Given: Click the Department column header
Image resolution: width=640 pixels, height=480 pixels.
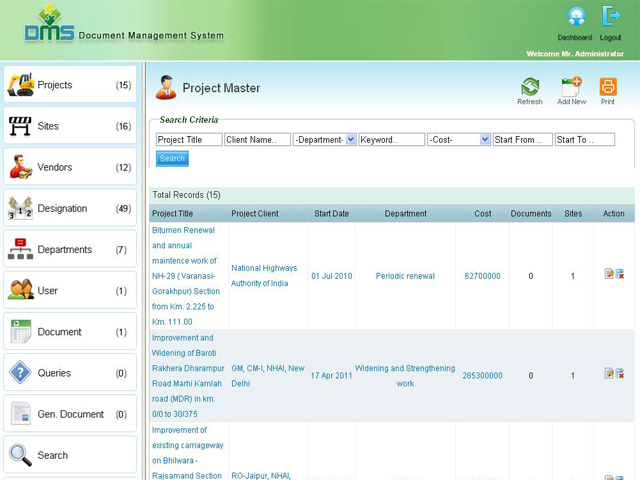Looking at the screenshot, I should [405, 213].
